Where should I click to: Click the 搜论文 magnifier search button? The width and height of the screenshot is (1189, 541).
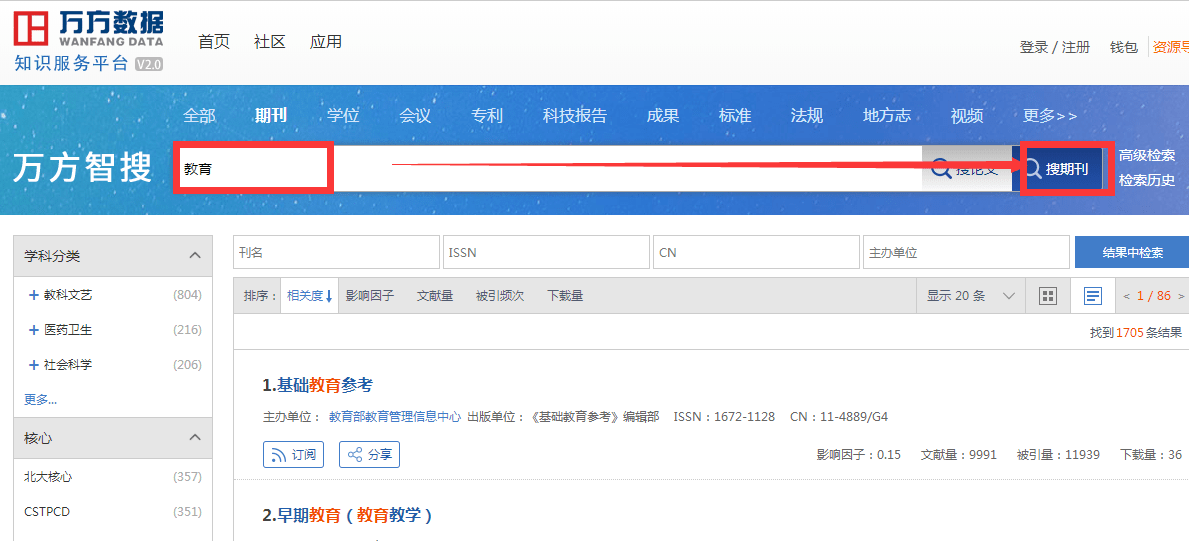[x=966, y=168]
